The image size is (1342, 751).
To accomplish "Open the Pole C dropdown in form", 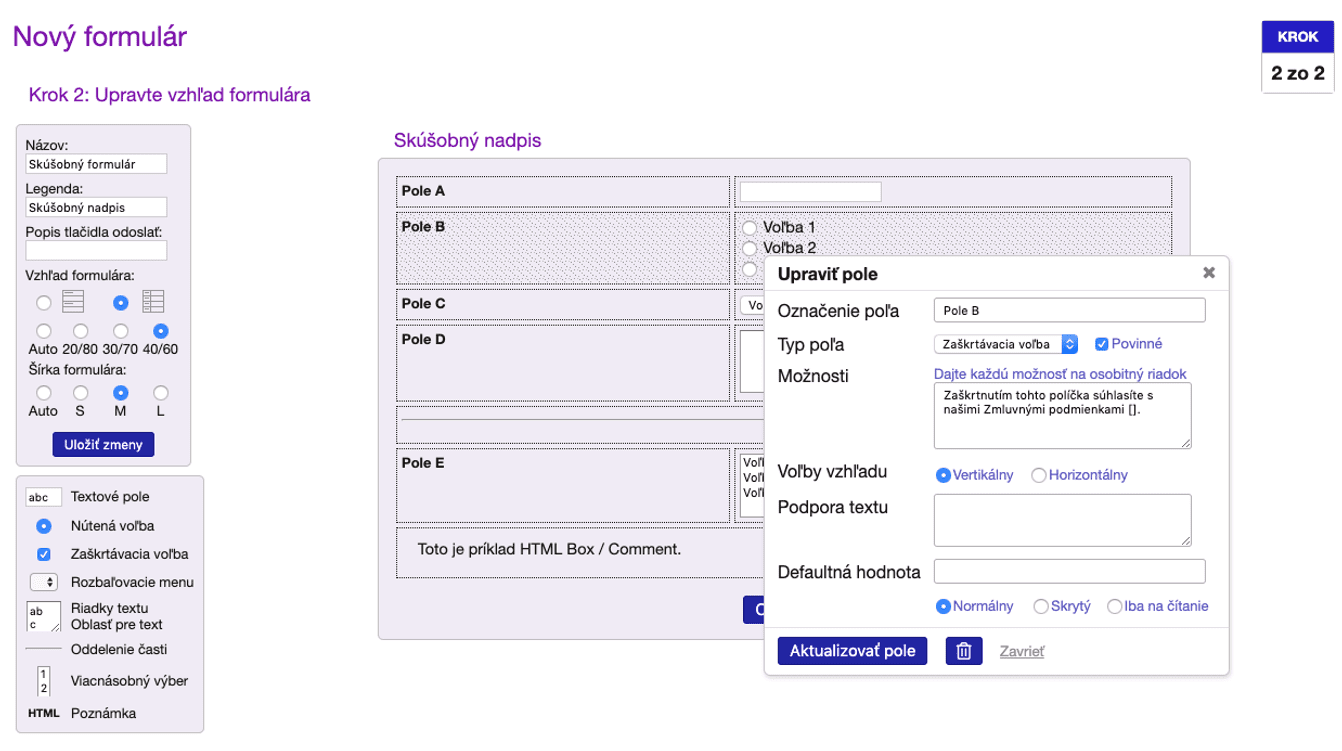I will (x=750, y=304).
